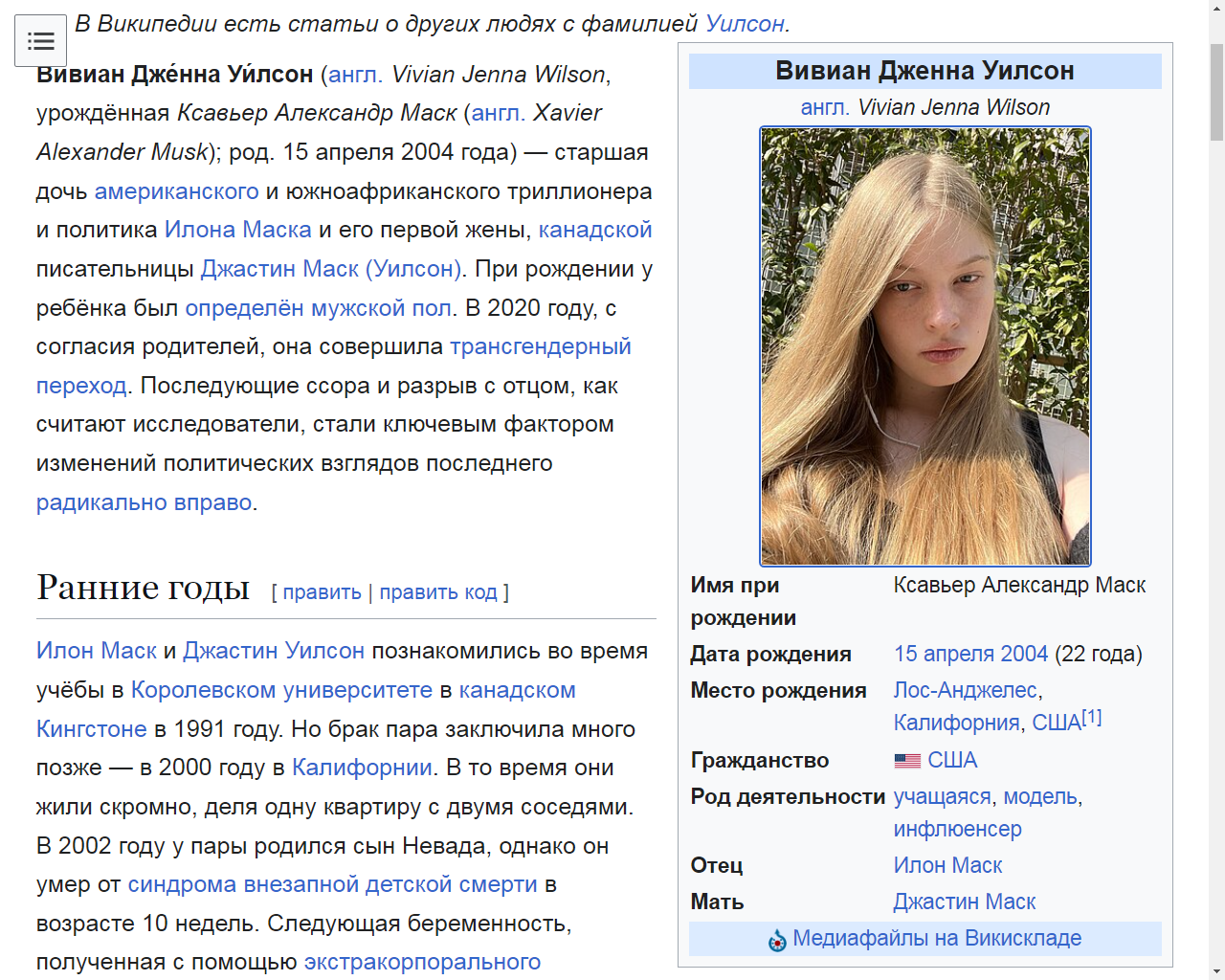The image size is (1225, 980).
Task: Follow the "канадской" link
Action: (x=595, y=230)
